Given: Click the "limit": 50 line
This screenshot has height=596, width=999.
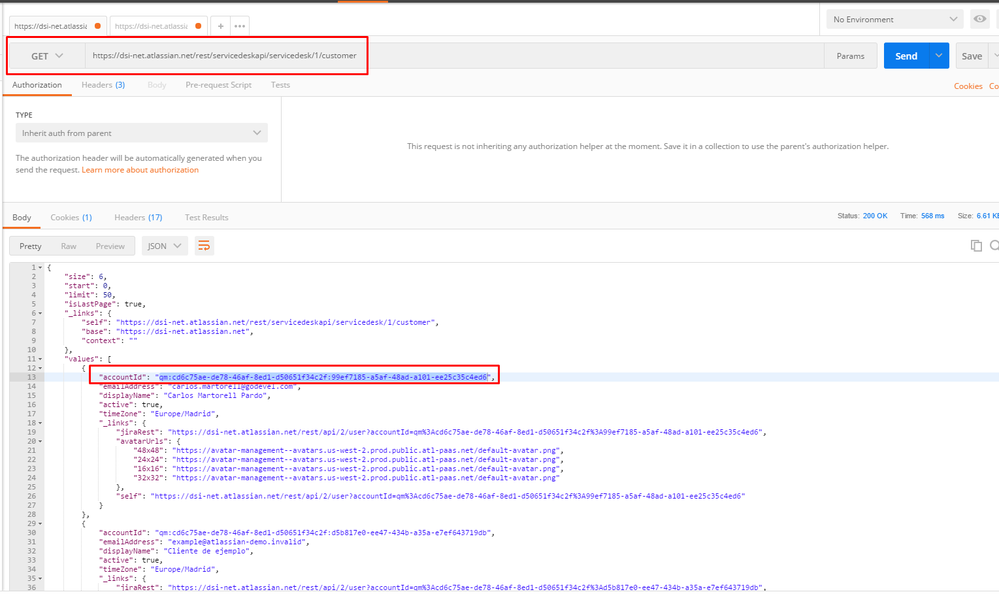Looking at the screenshot, I should (x=90, y=295).
